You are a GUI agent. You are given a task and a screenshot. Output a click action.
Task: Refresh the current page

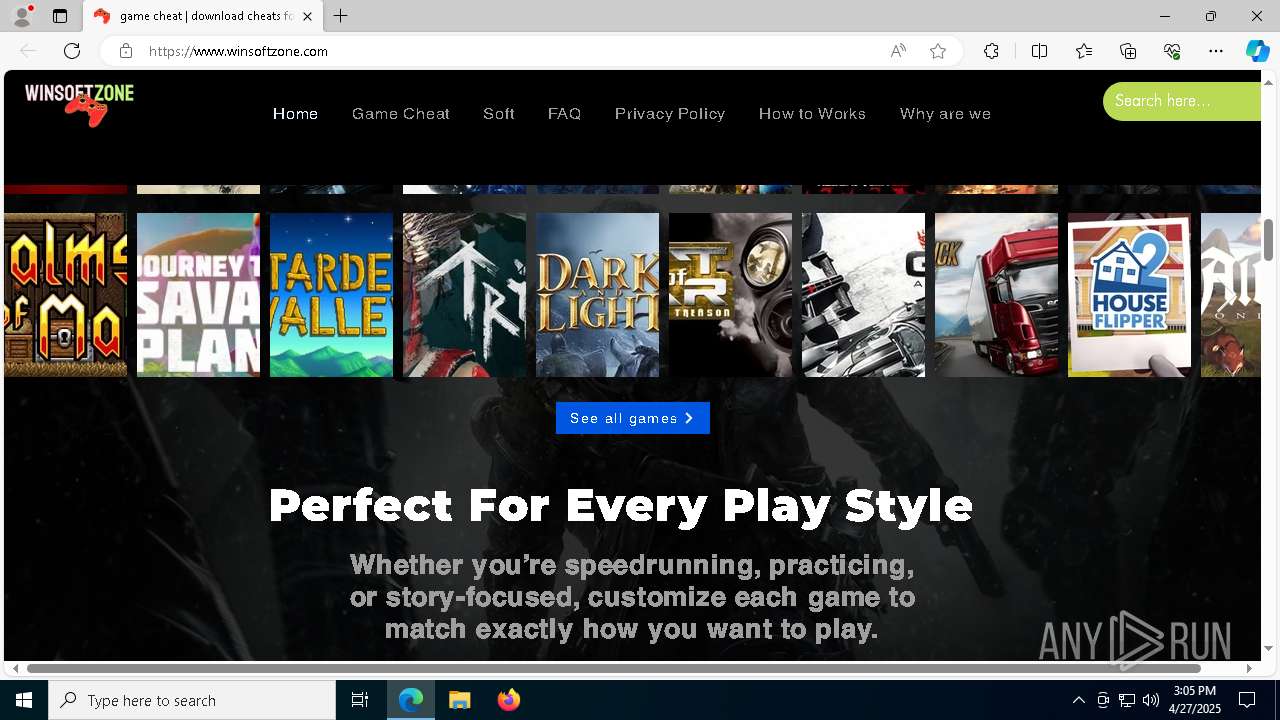pyautogui.click(x=72, y=51)
